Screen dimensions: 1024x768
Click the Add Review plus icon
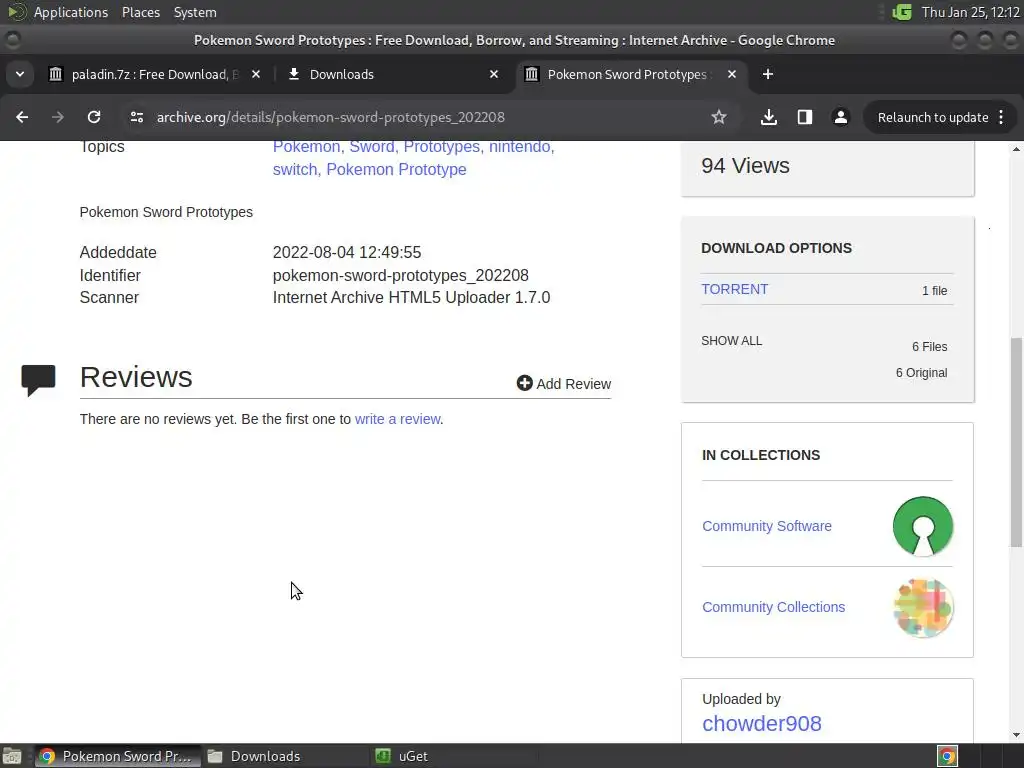524,383
